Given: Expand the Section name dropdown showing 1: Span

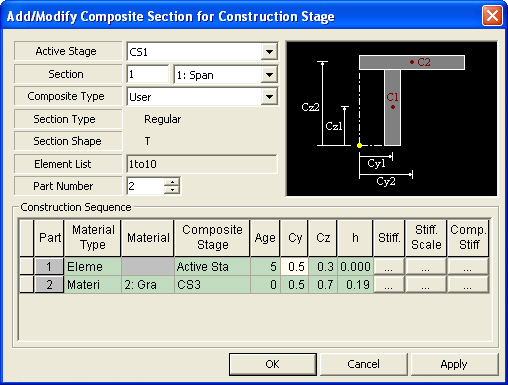Looking at the screenshot, I should (269, 75).
